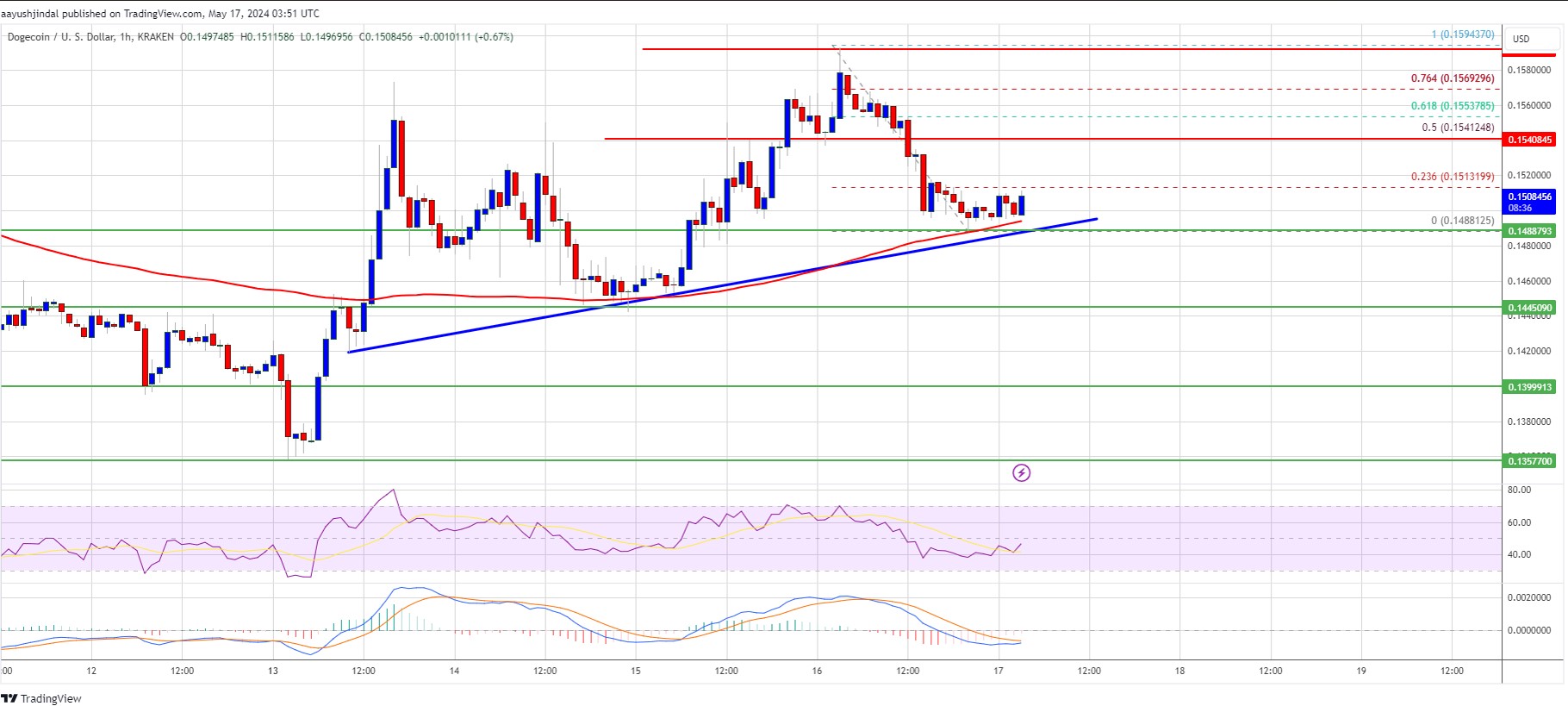Open the USD currency selector
Viewport: 1568px width, 706px height.
coord(1521,39)
